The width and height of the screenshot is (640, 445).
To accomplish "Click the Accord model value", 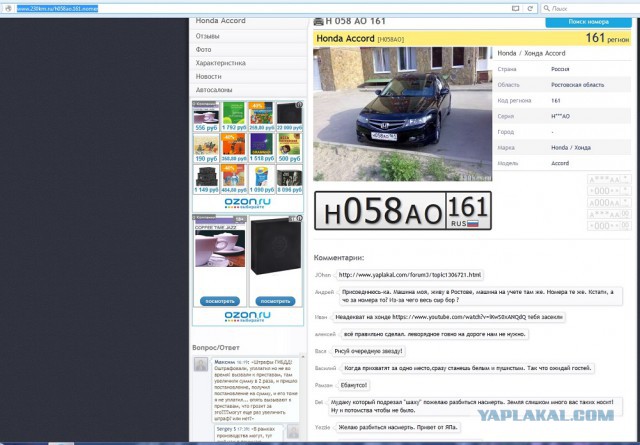I will 560,163.
